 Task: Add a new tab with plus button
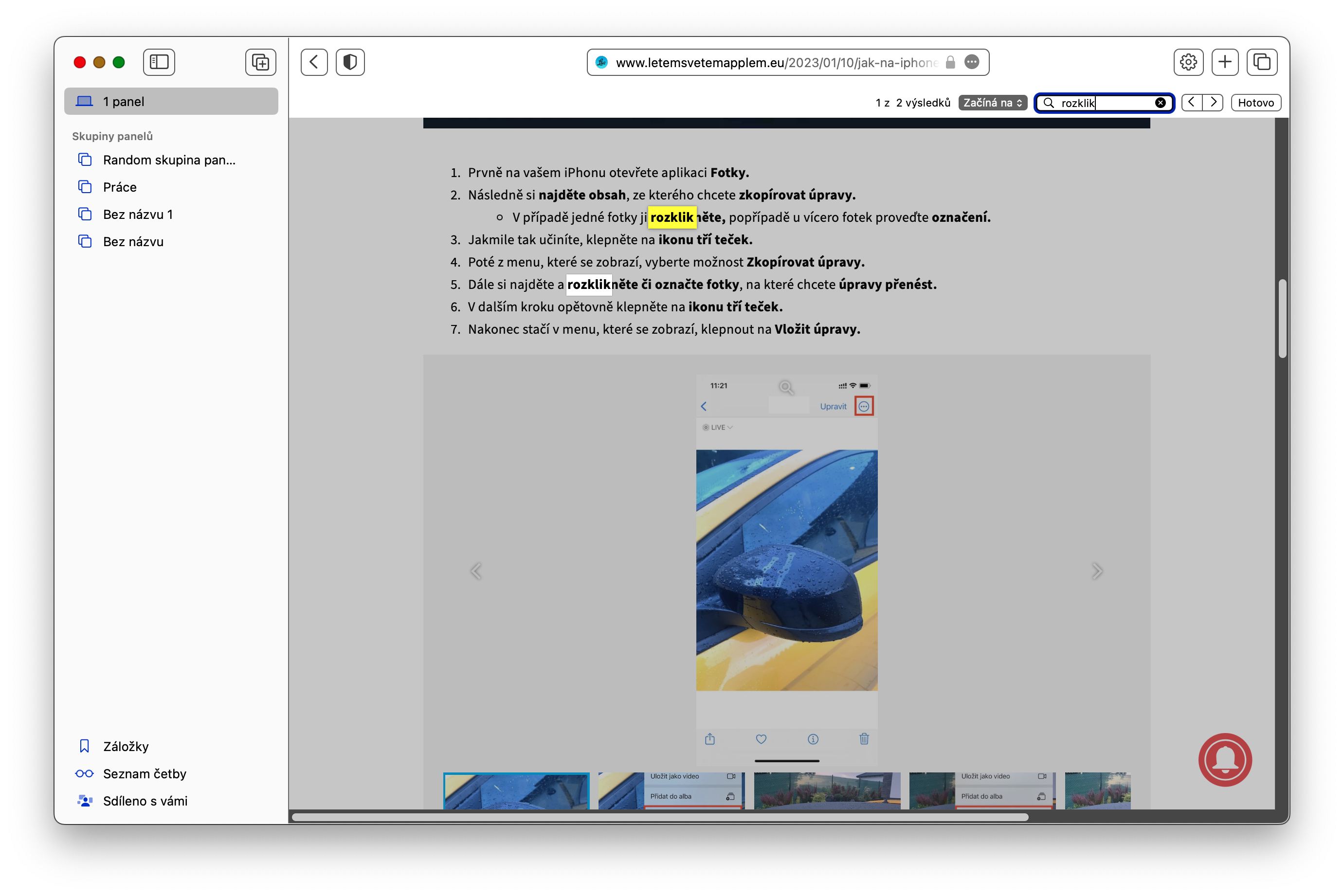pos(1224,62)
